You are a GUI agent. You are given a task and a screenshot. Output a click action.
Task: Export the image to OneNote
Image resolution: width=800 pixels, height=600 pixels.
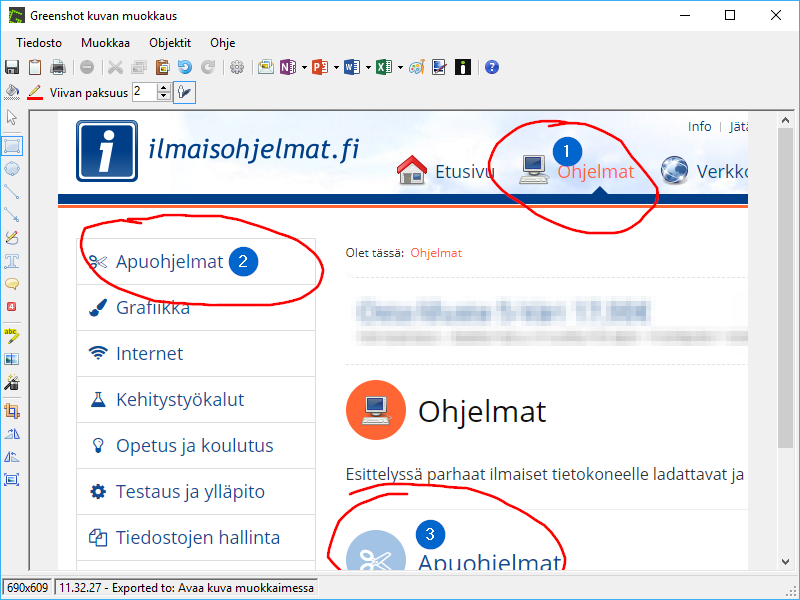(x=288, y=67)
